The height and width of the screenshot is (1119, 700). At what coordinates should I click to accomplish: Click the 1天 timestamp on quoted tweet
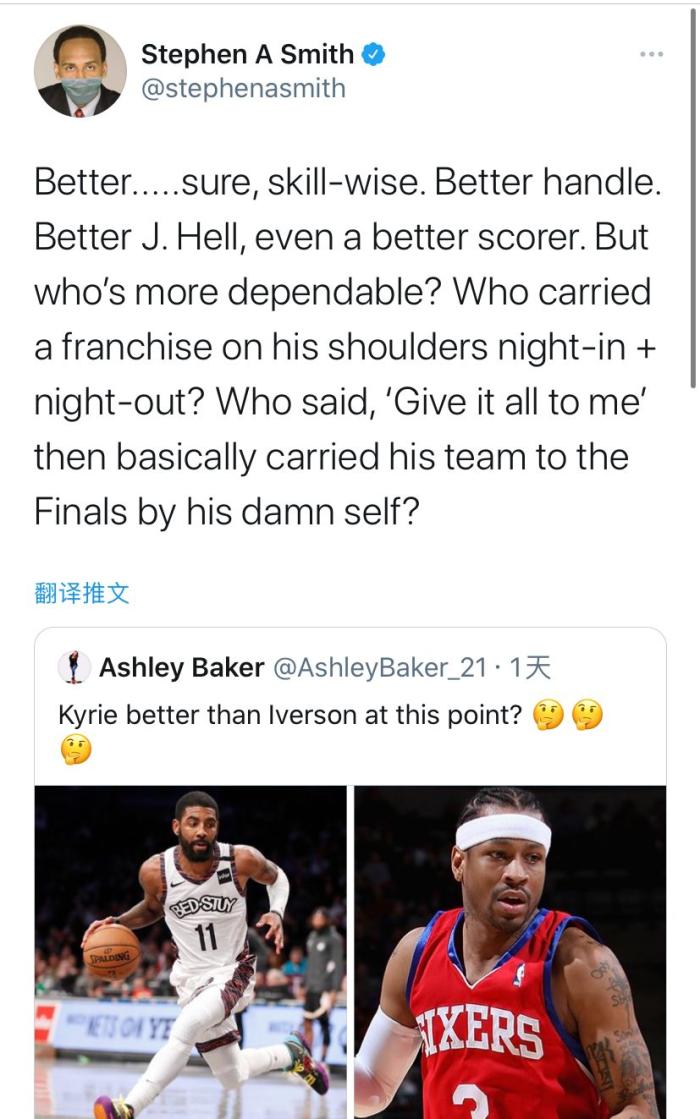coord(530,667)
